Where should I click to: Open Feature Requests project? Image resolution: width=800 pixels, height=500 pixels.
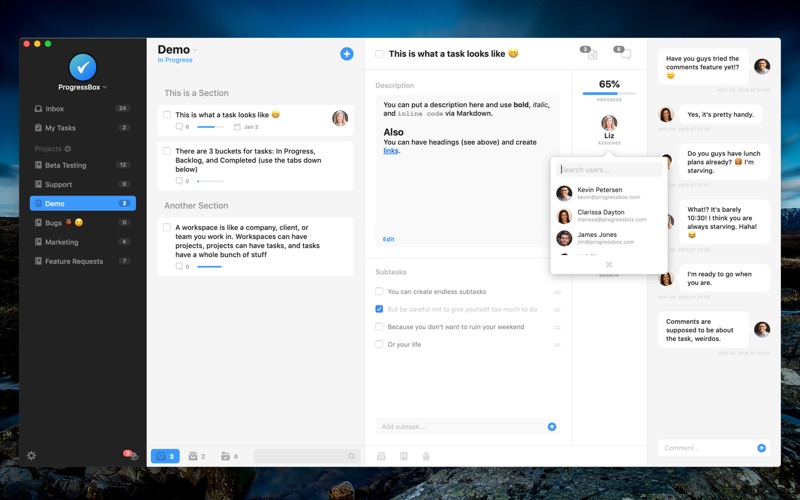[x=83, y=261]
